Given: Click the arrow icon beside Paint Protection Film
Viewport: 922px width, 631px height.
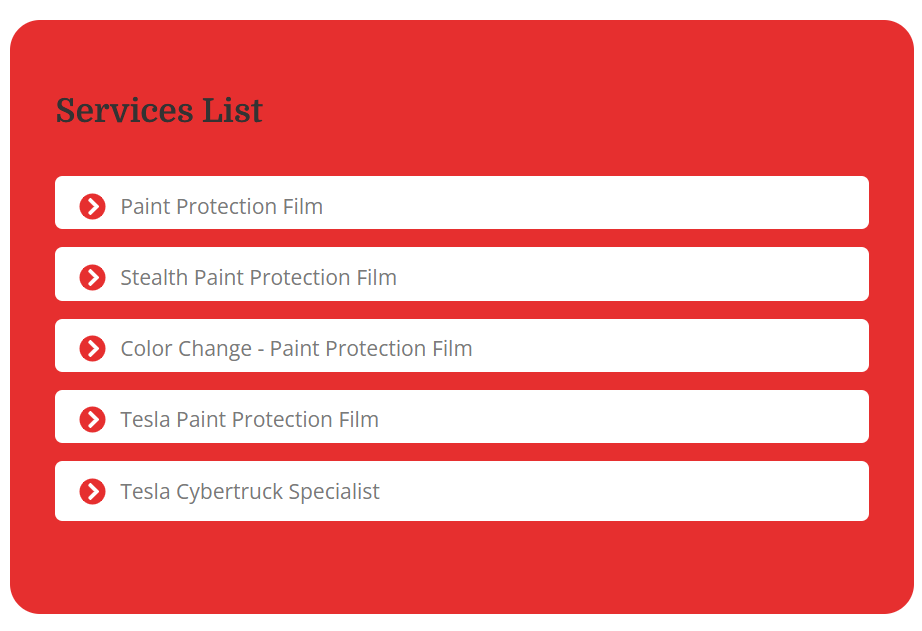Looking at the screenshot, I should 92,207.
